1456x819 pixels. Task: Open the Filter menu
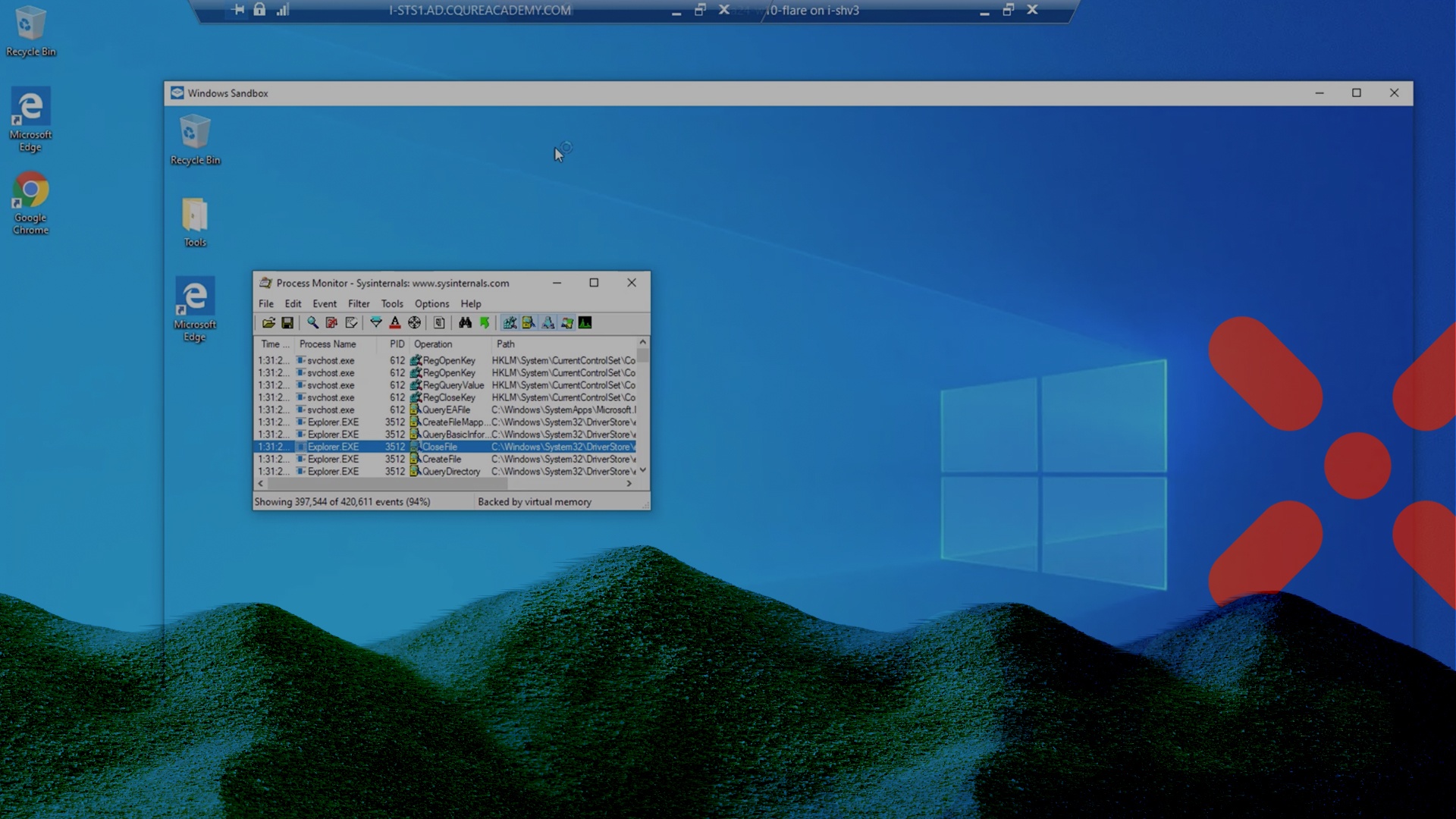click(x=359, y=303)
